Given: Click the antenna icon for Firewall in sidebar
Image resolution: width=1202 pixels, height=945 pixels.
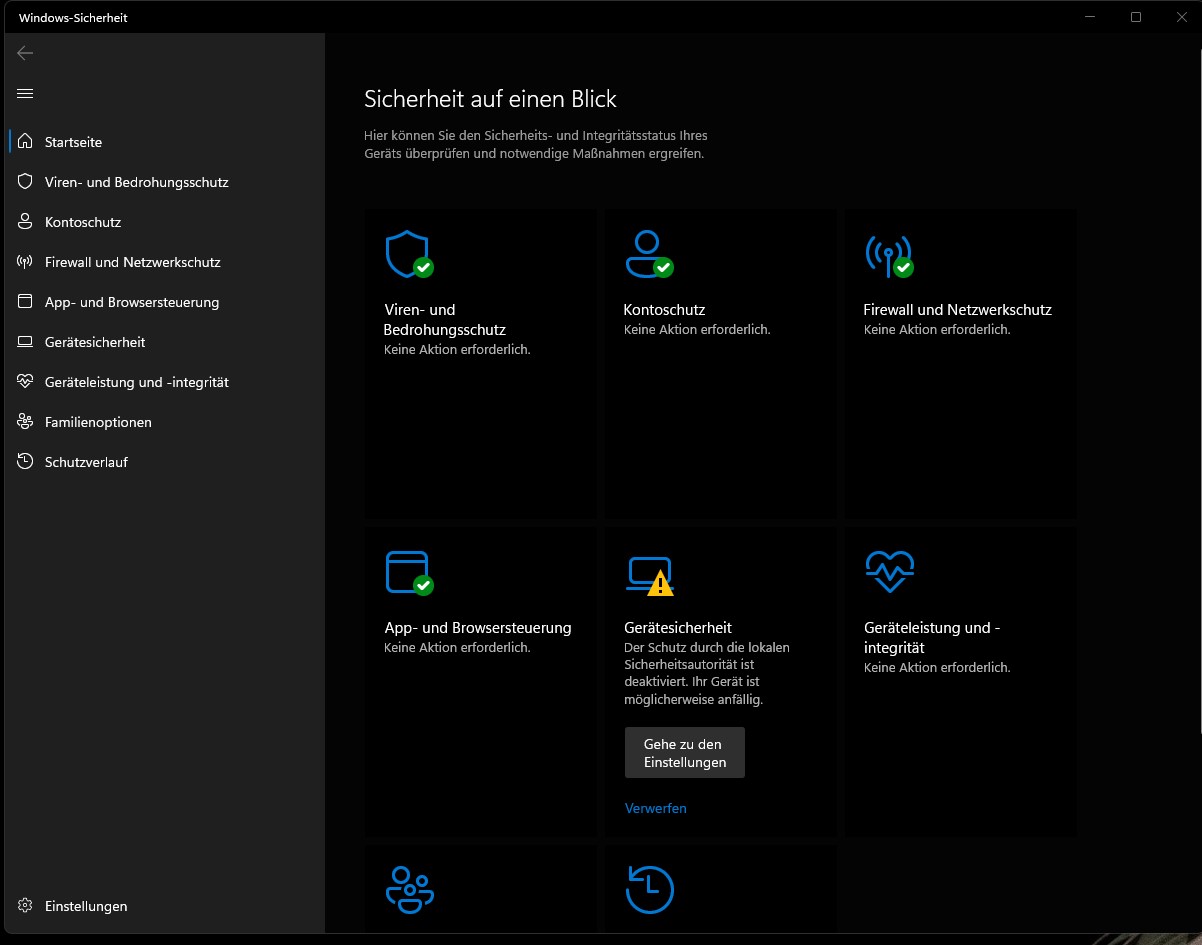Looking at the screenshot, I should [x=25, y=262].
